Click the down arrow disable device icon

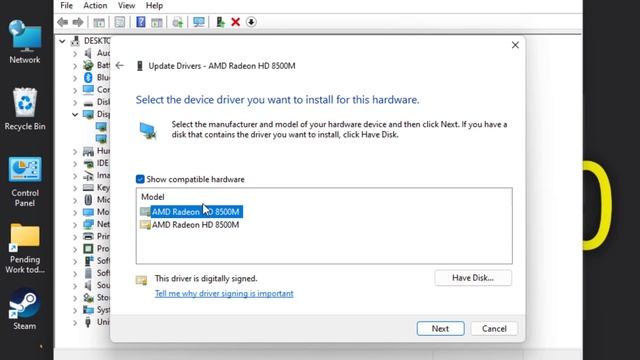click(251, 22)
